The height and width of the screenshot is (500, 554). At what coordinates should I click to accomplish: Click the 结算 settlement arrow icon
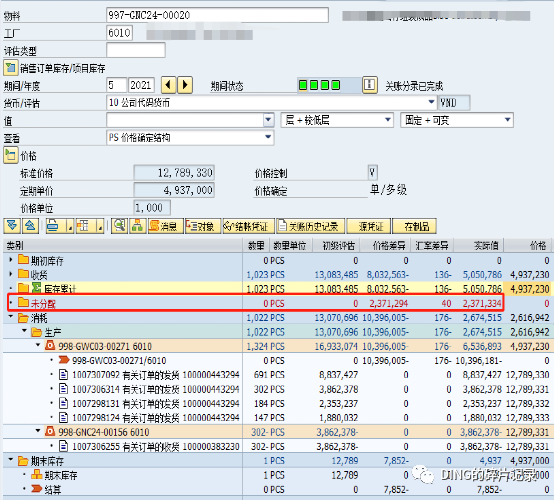pos(37,489)
